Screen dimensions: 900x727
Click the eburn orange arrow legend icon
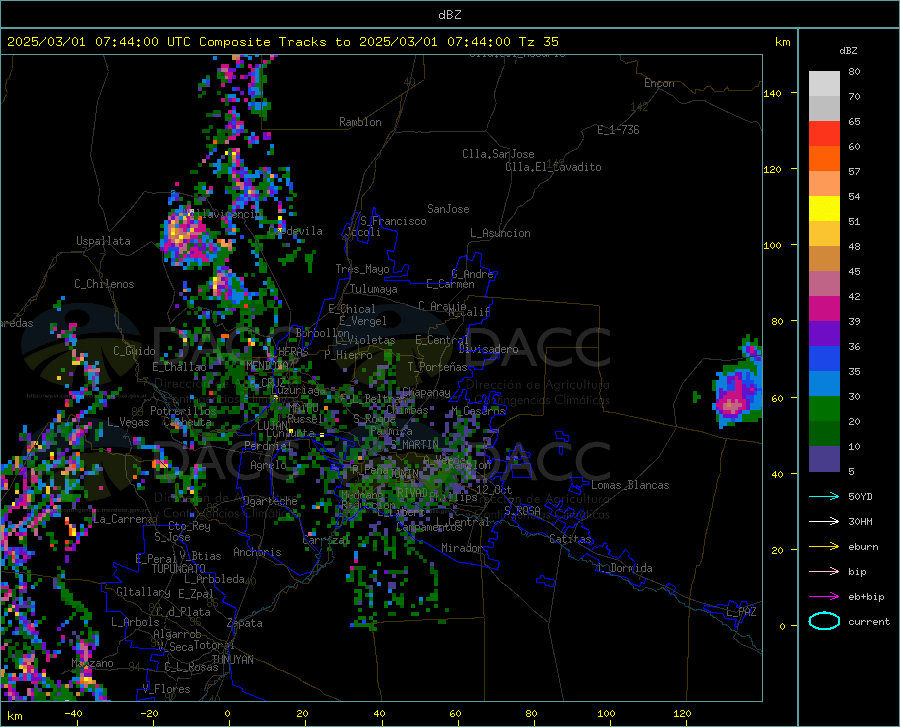point(824,547)
